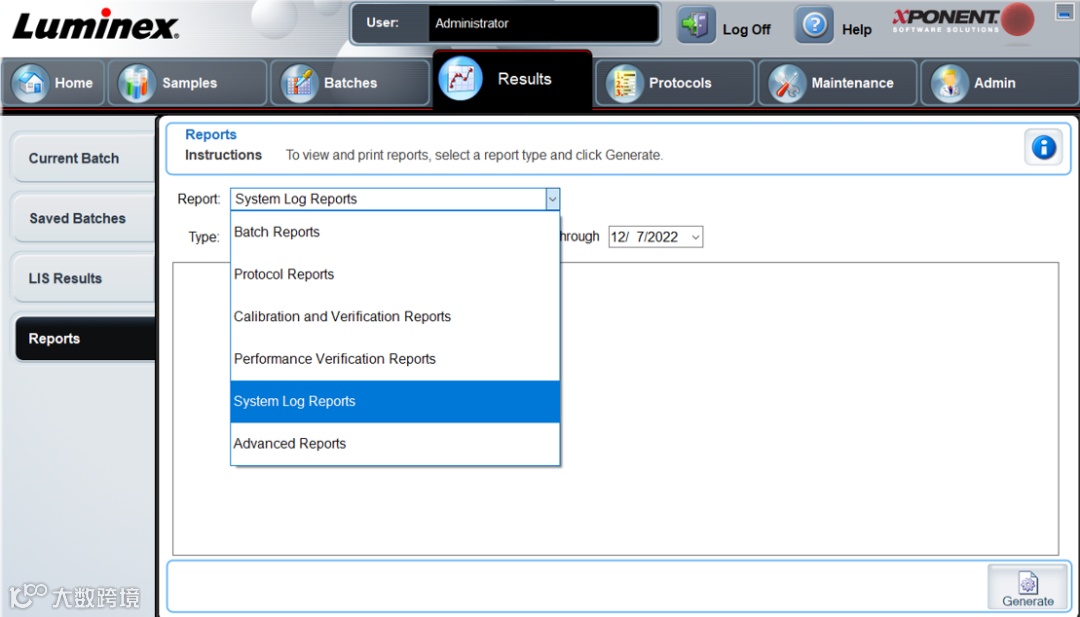Open Current Batch in sidebar
The width and height of the screenshot is (1080, 617).
tap(83, 158)
